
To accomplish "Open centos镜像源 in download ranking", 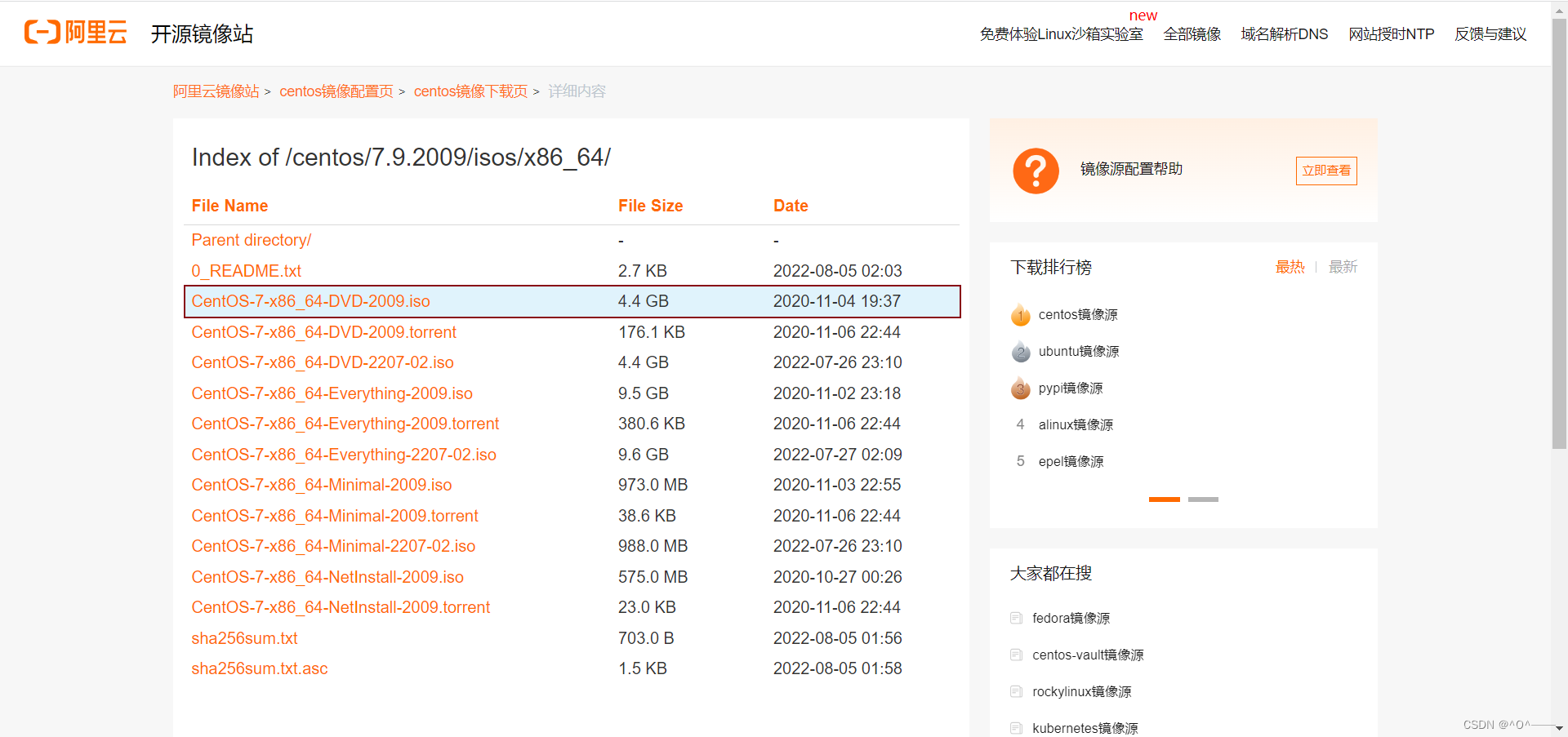I will pos(1078,315).
